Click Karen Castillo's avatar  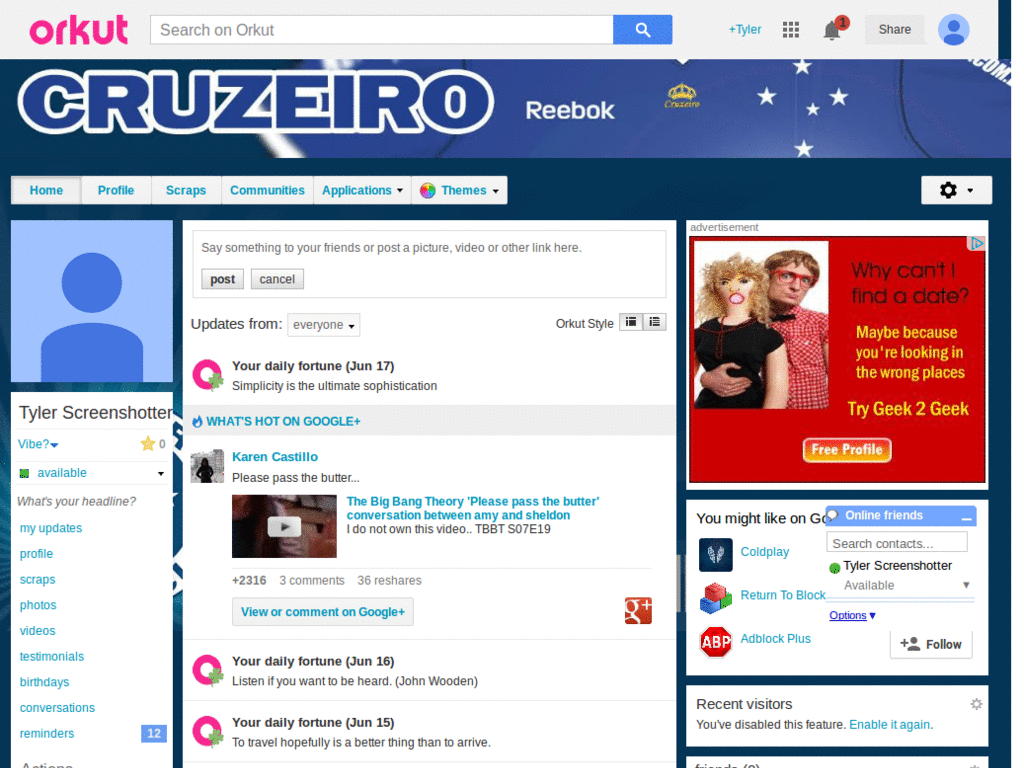[x=207, y=466]
